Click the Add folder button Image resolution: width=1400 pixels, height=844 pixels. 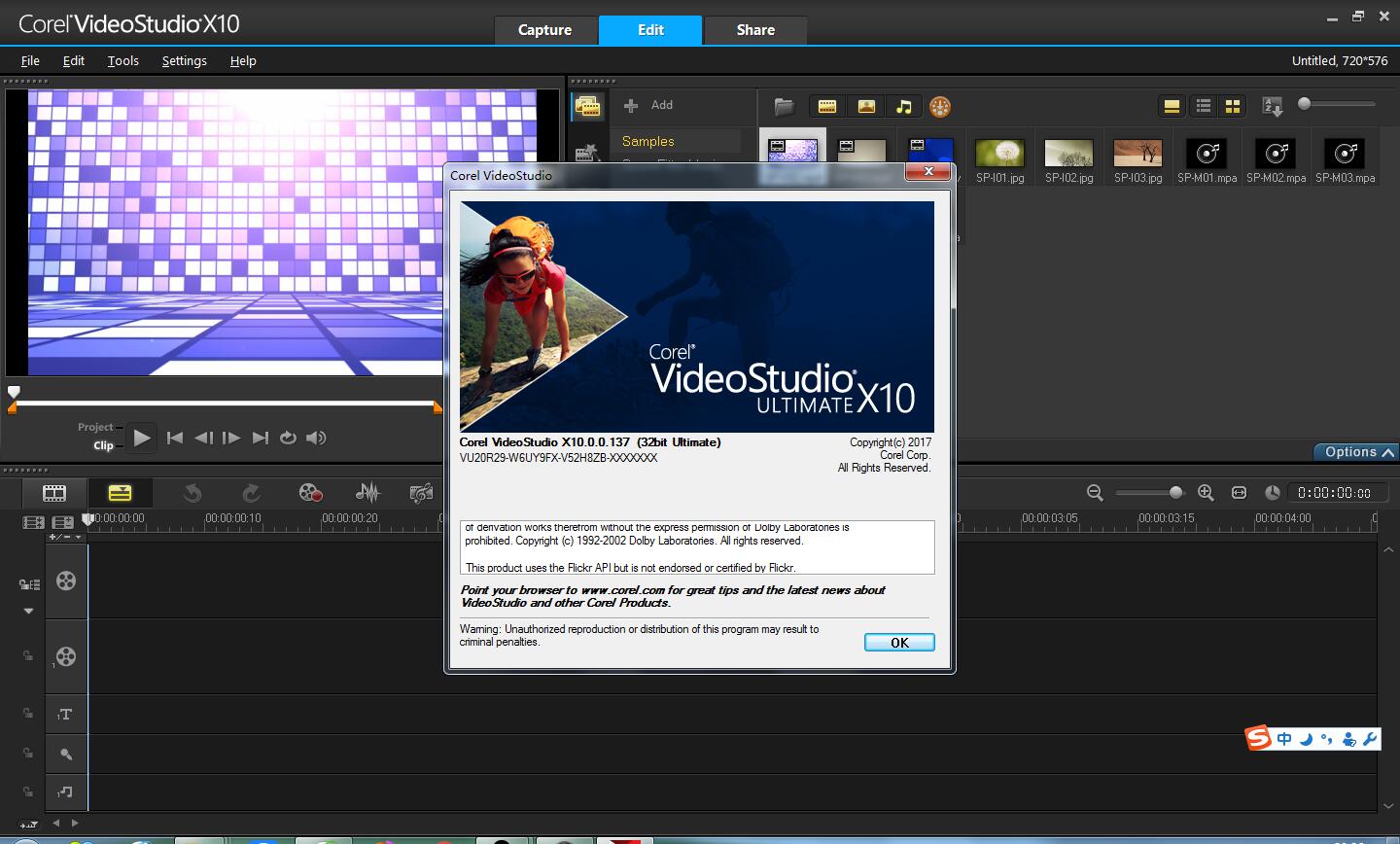tap(649, 105)
